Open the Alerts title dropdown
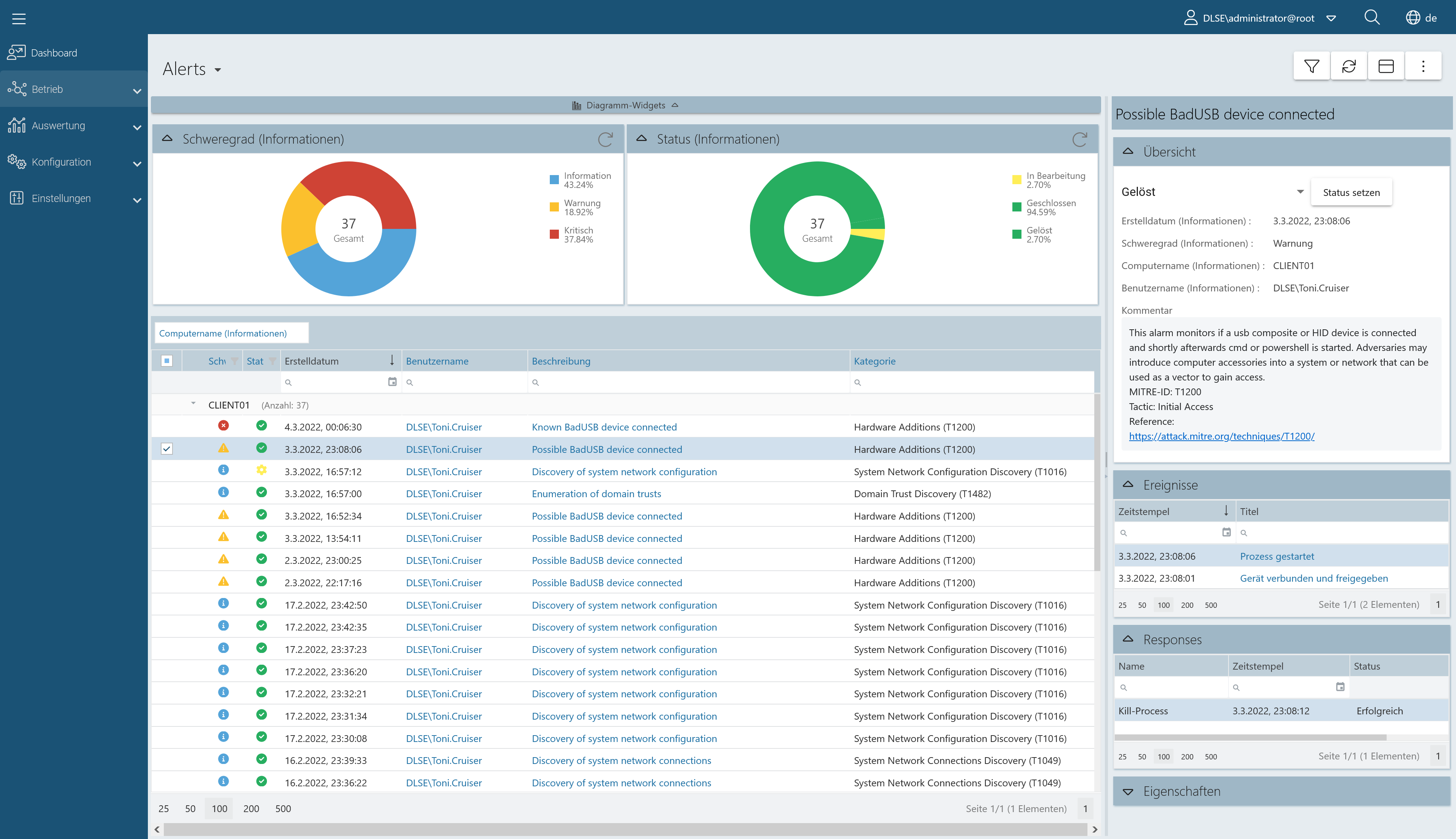 tap(218, 70)
